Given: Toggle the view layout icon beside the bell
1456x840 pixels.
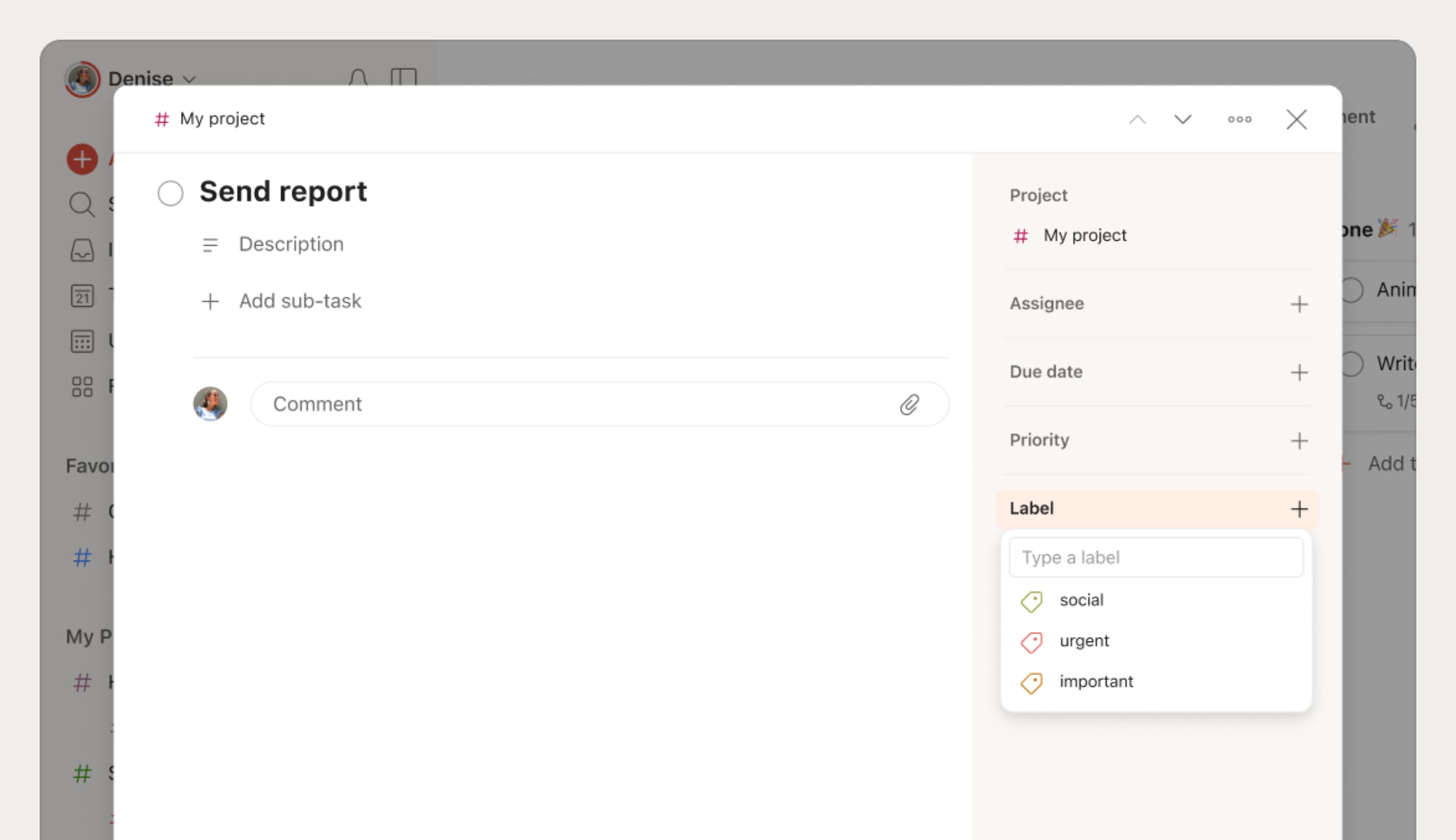Looking at the screenshot, I should (404, 77).
